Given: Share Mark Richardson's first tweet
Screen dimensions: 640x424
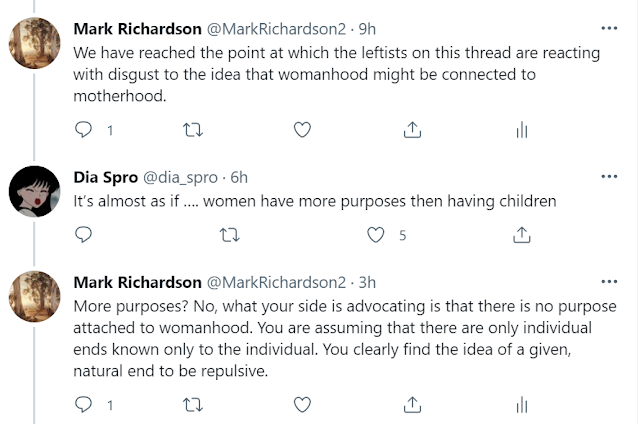Looking at the screenshot, I should pos(411,130).
